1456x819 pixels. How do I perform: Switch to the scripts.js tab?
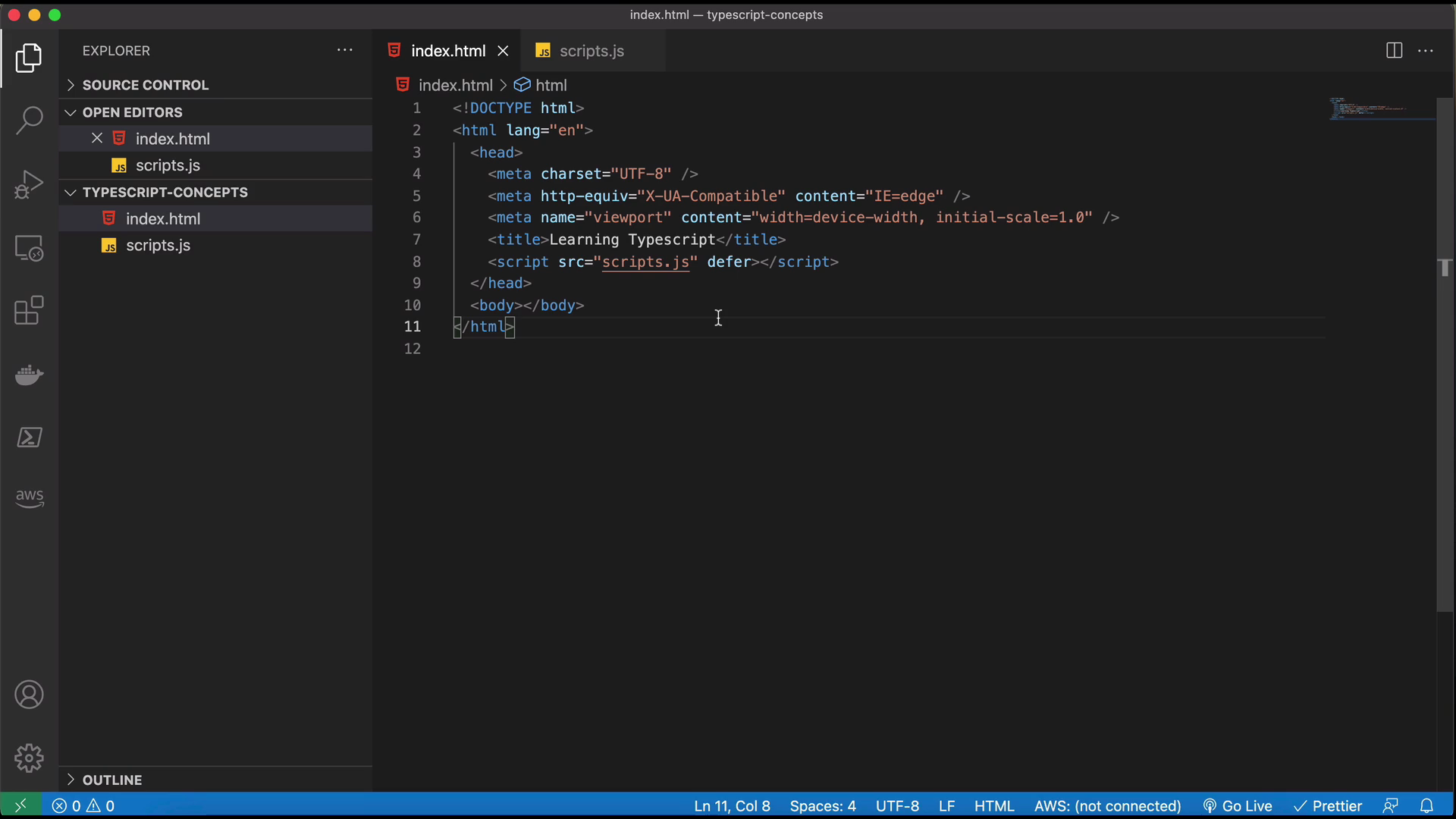tap(592, 51)
